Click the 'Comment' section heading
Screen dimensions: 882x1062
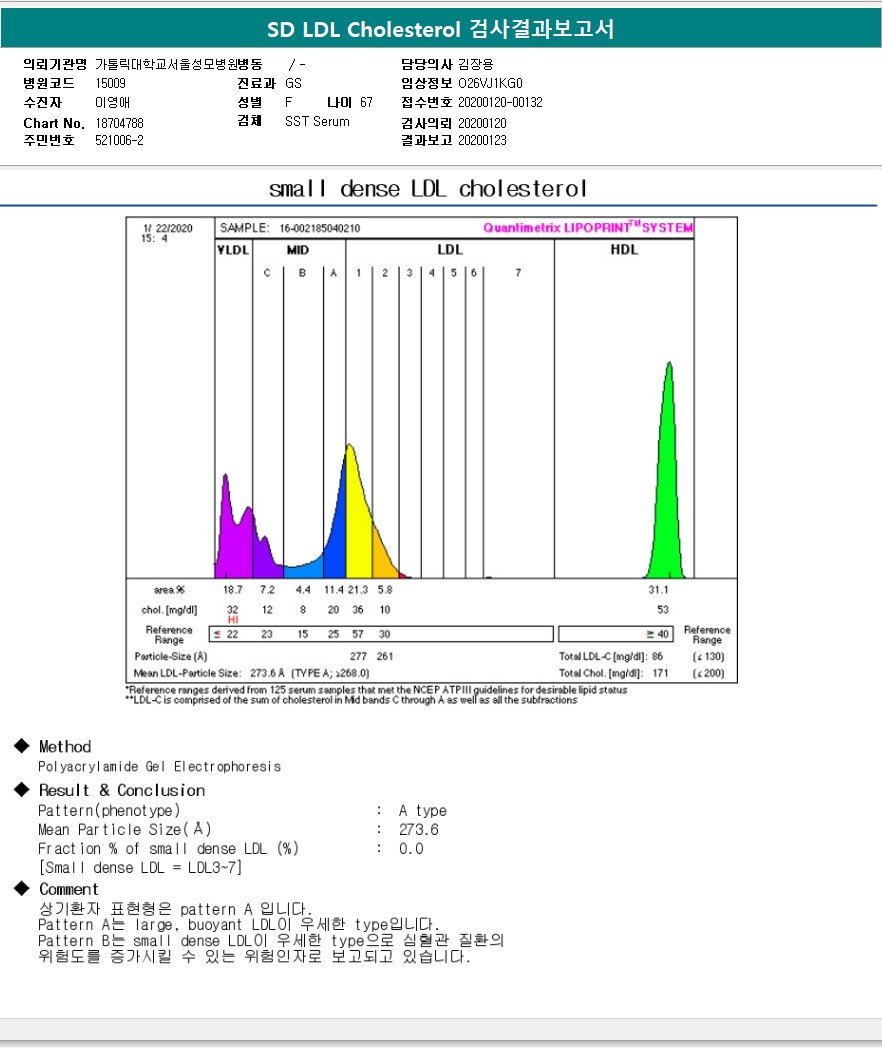68,889
